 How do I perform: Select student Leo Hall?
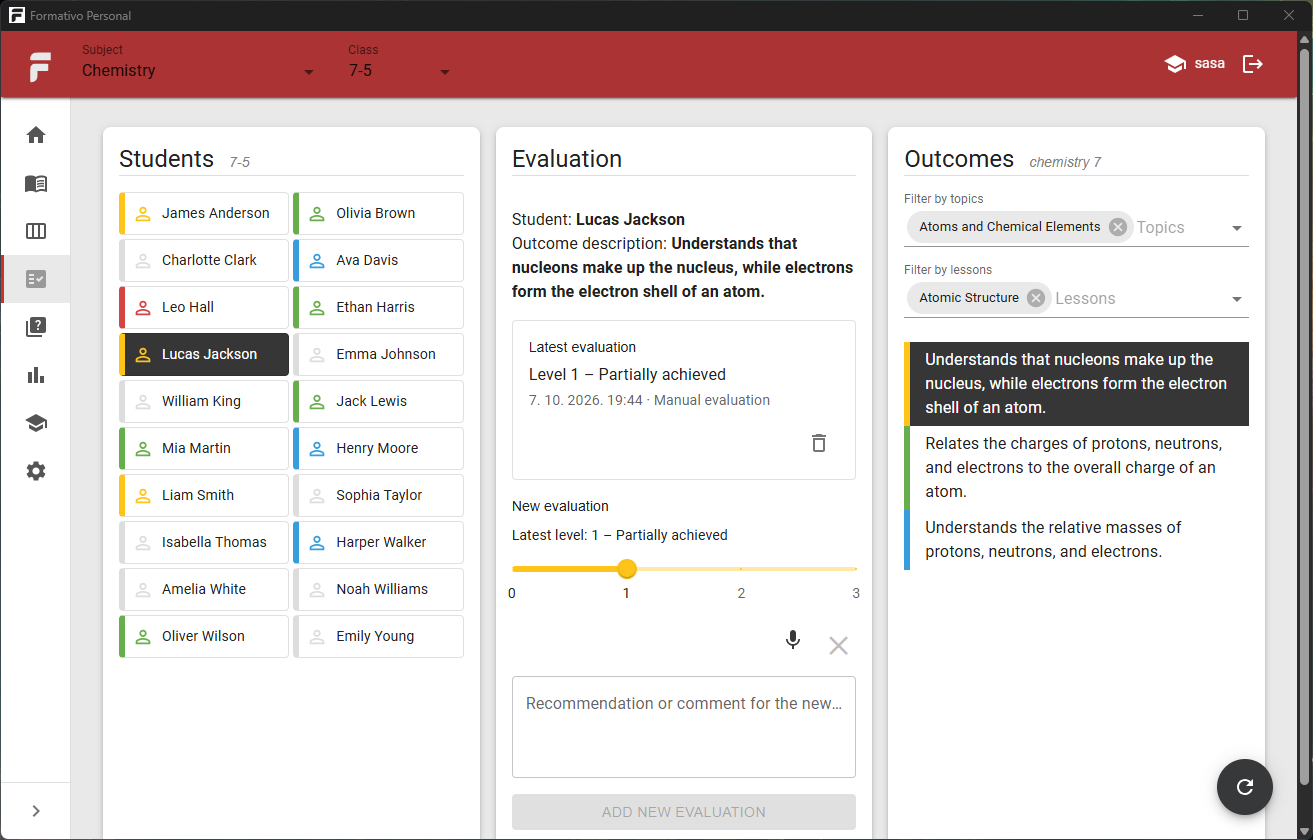(x=204, y=307)
